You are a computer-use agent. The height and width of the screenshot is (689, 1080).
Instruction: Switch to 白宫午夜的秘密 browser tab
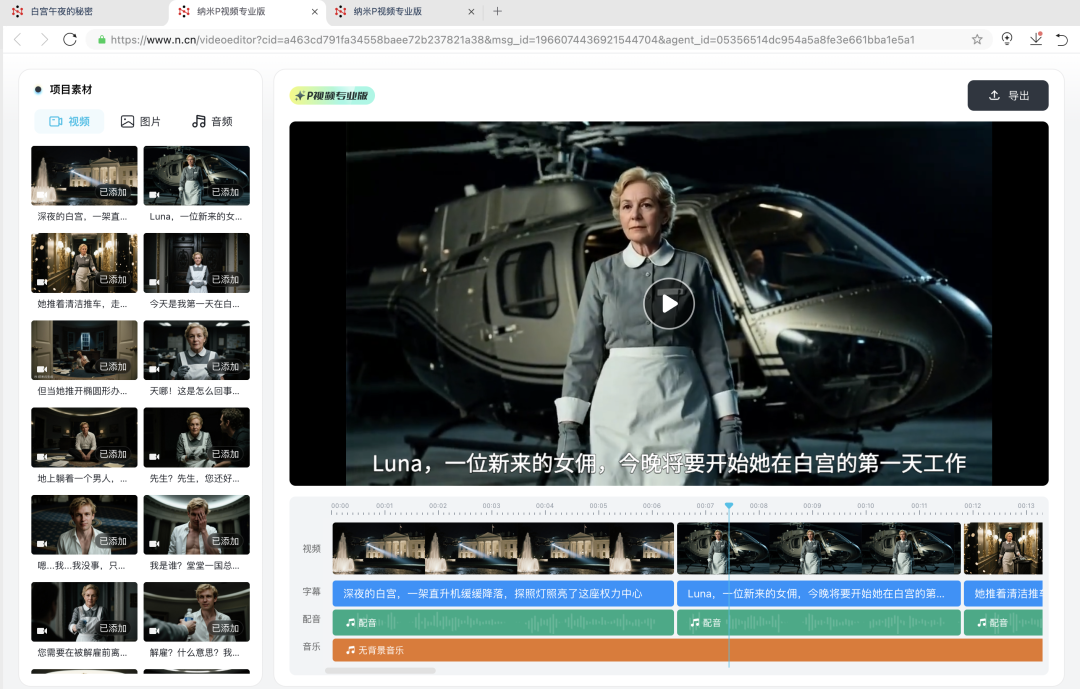(62, 12)
